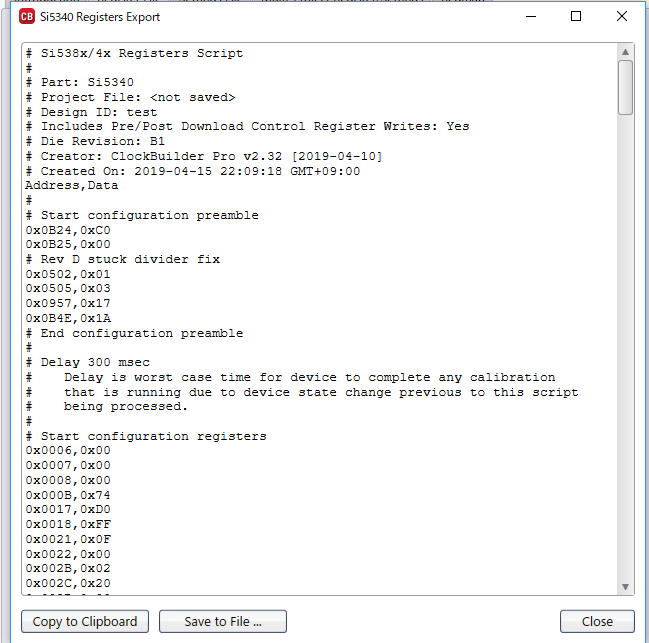Close the dialog with the Close button
This screenshot has height=643, width=649.
click(597, 621)
